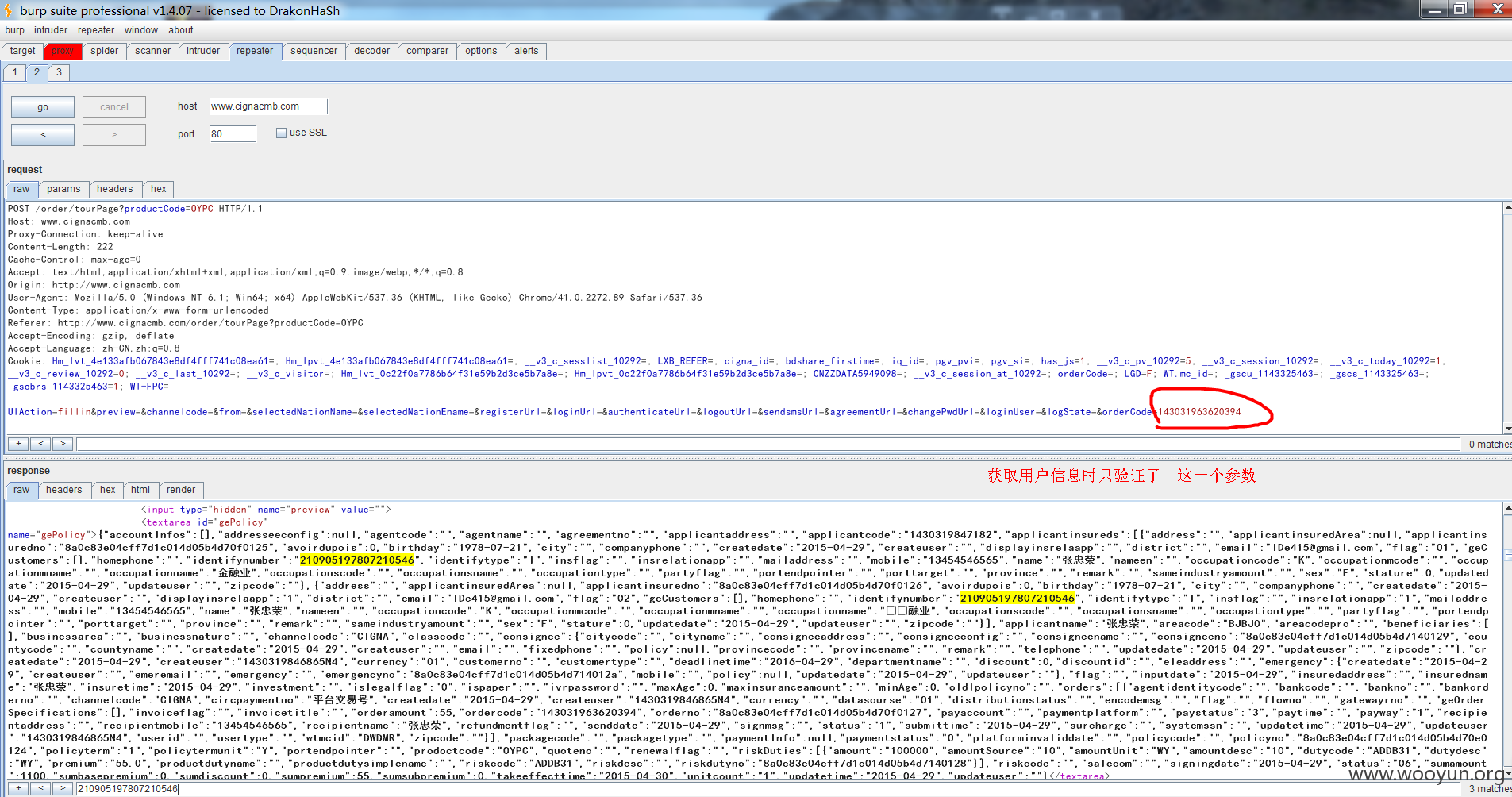Focus the request search input field

(x=768, y=444)
